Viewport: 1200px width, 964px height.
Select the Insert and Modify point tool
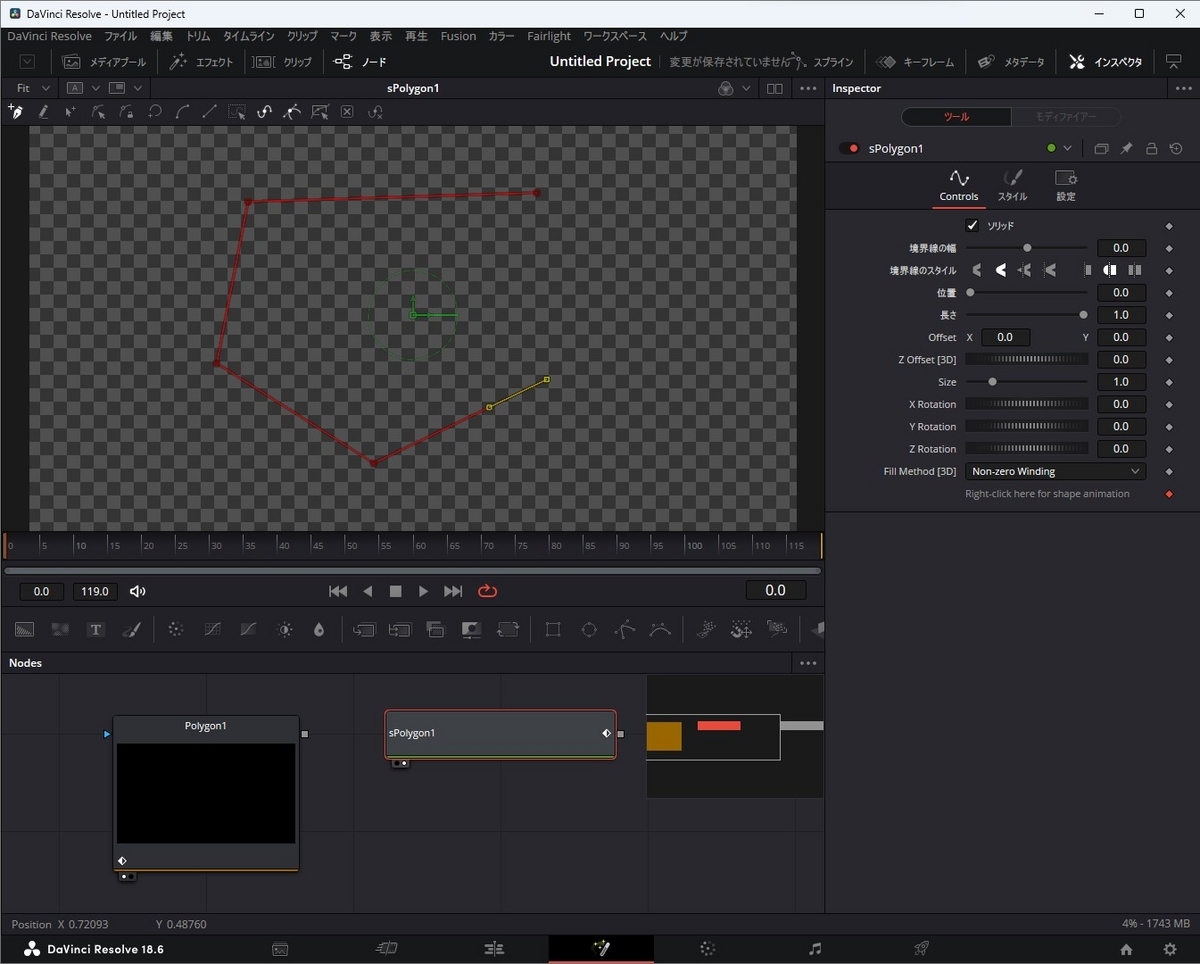[70, 112]
